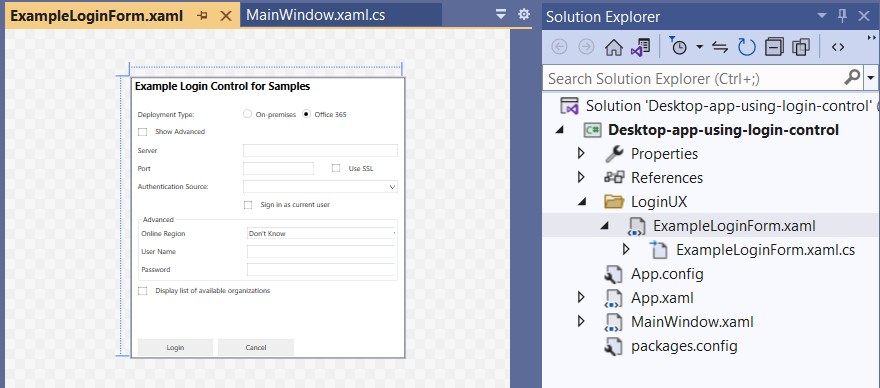Click the Back navigation icon in Solution Explorer
The image size is (880, 388).
[x=559, y=48]
